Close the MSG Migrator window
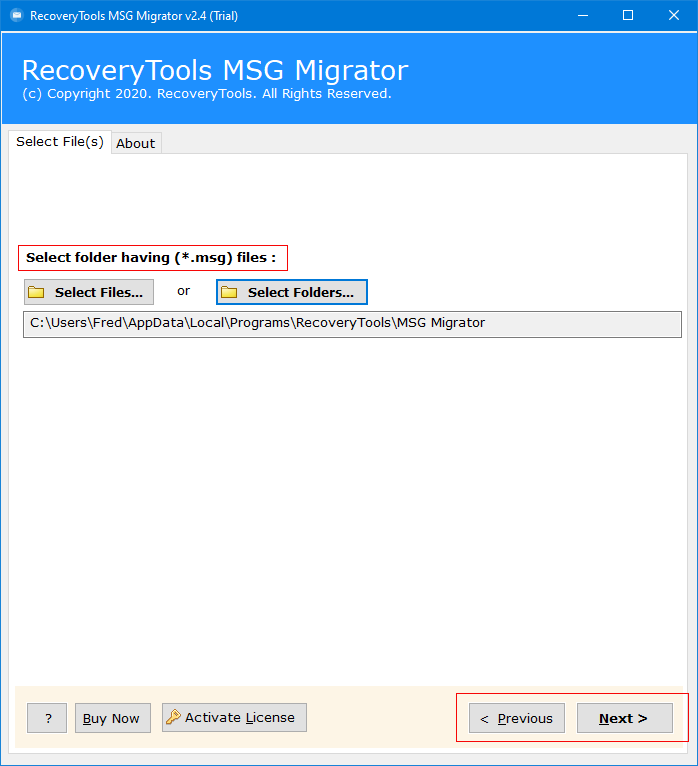The height and width of the screenshot is (766, 698). coord(674,16)
